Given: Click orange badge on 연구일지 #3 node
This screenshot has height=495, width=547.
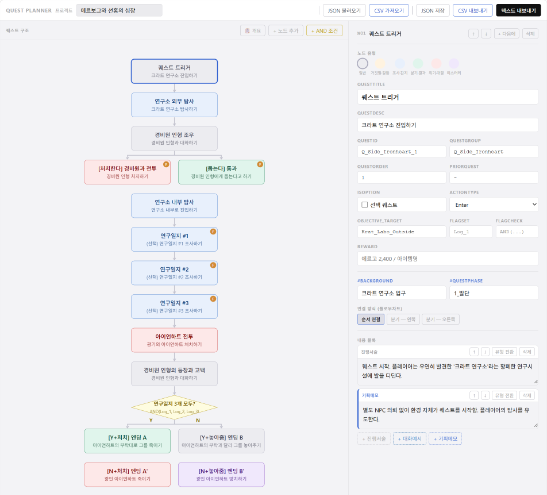Looking at the screenshot, I should pos(213,299).
